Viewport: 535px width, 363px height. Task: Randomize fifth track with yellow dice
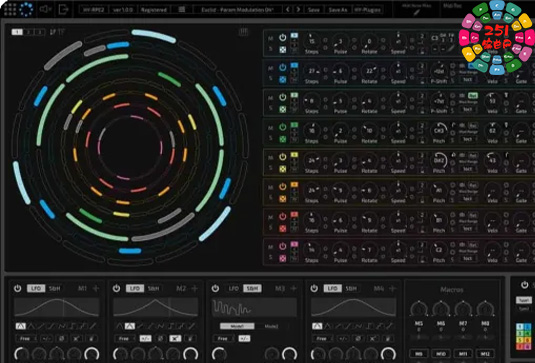(x=283, y=169)
